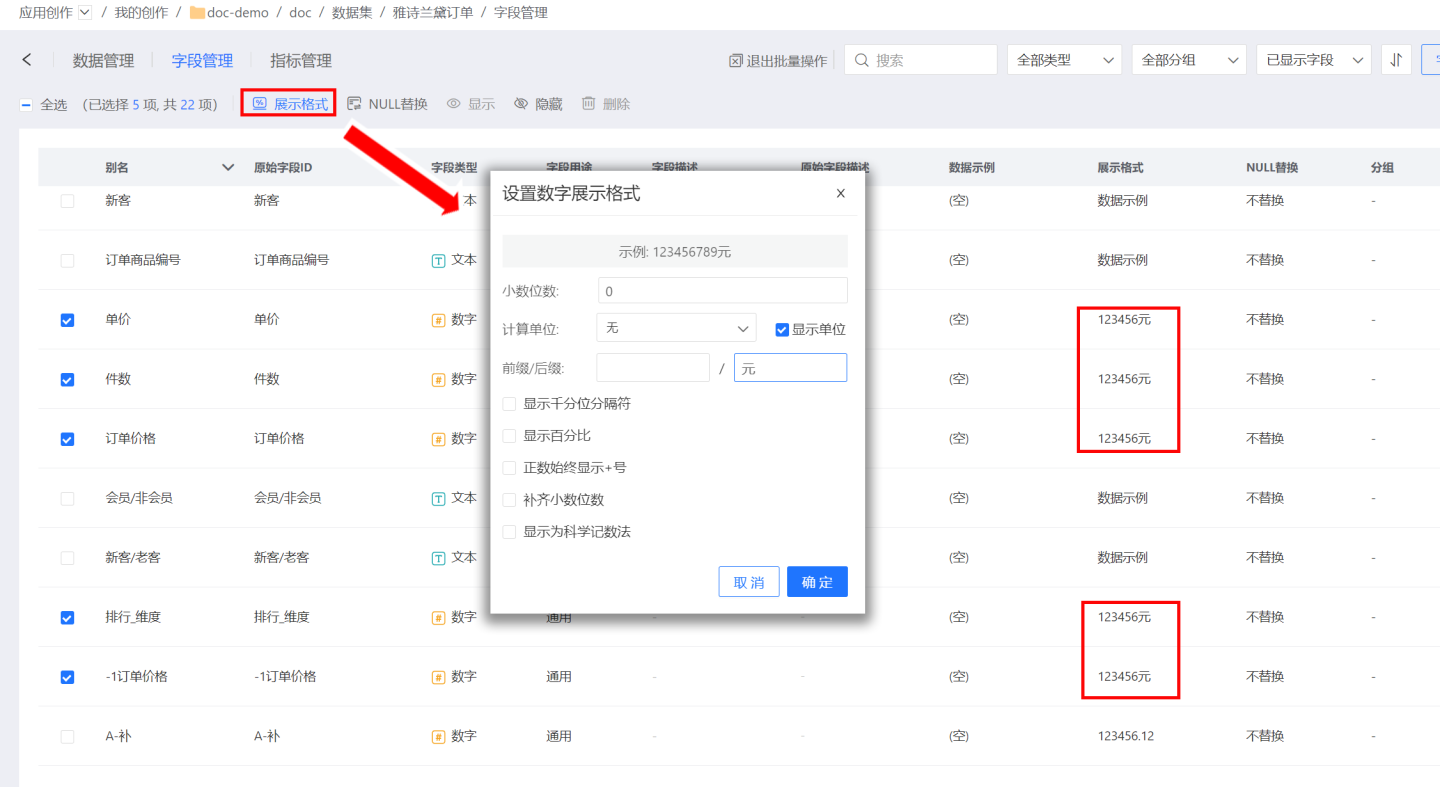Expand the 全部类型 filter dropdown
Screen dimensions: 1440x787
click(x=1064, y=60)
